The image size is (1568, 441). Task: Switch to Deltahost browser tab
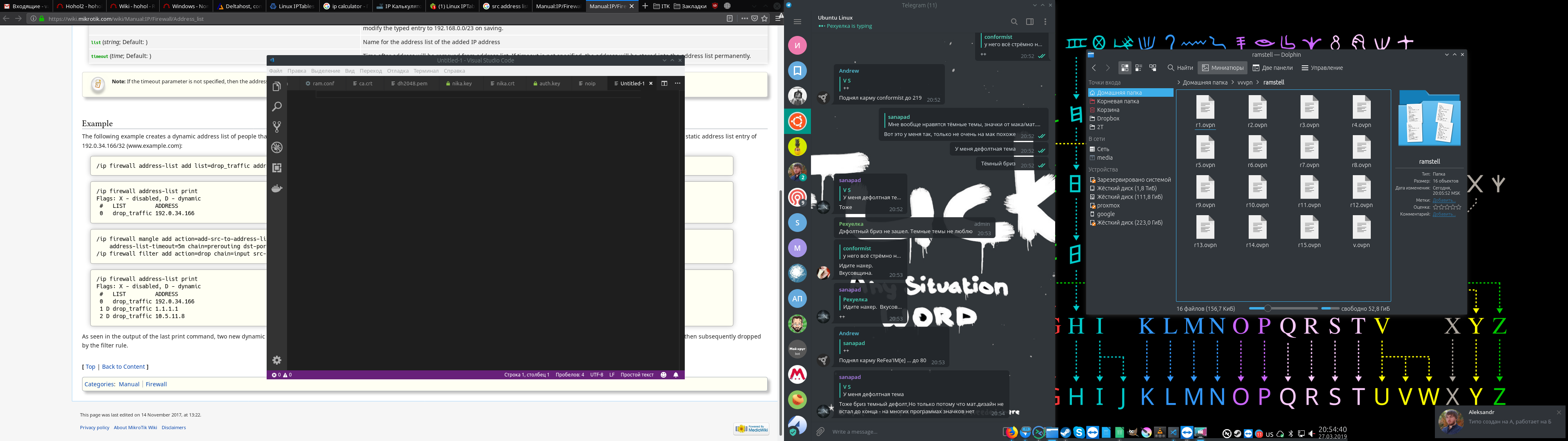(x=239, y=6)
